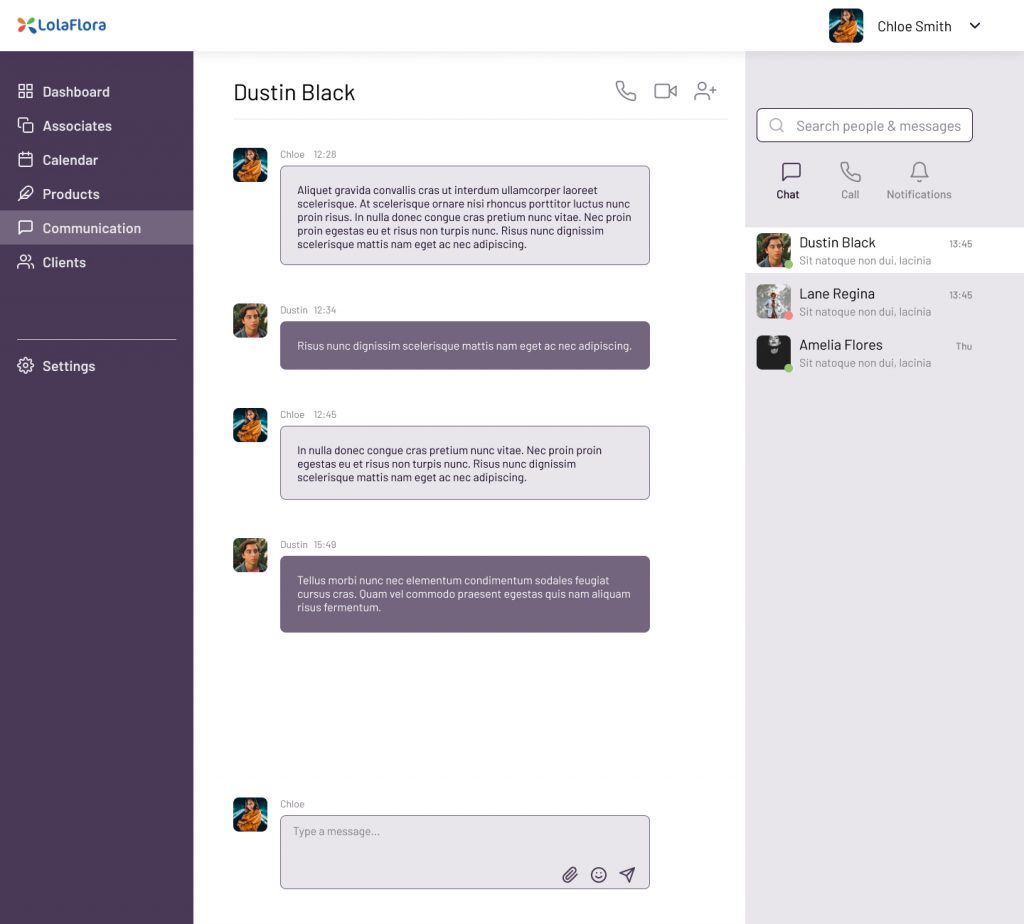This screenshot has width=1024, height=924.
Task: Select the Chat tab
Action: tap(789, 181)
